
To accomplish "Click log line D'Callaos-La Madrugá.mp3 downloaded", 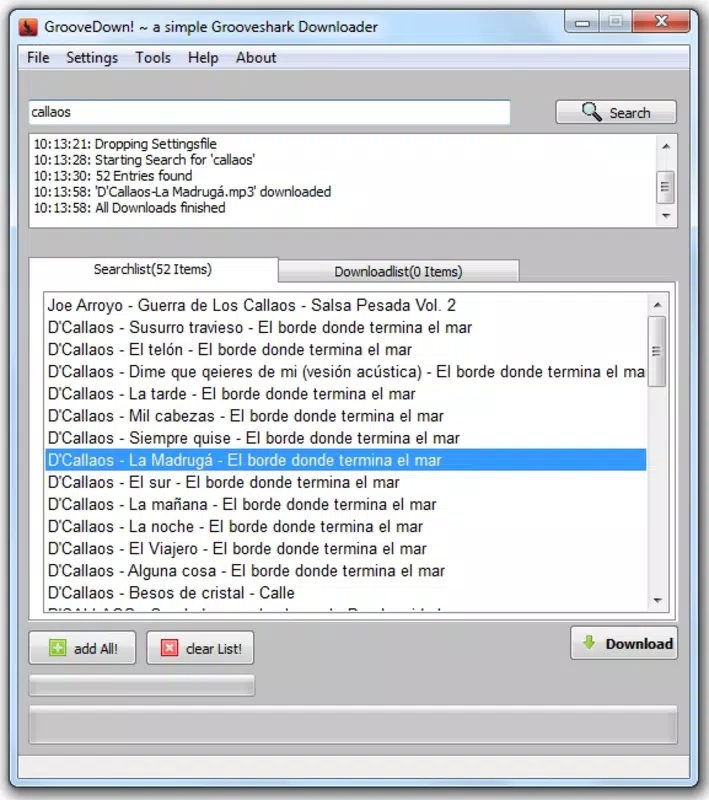I will point(183,191).
